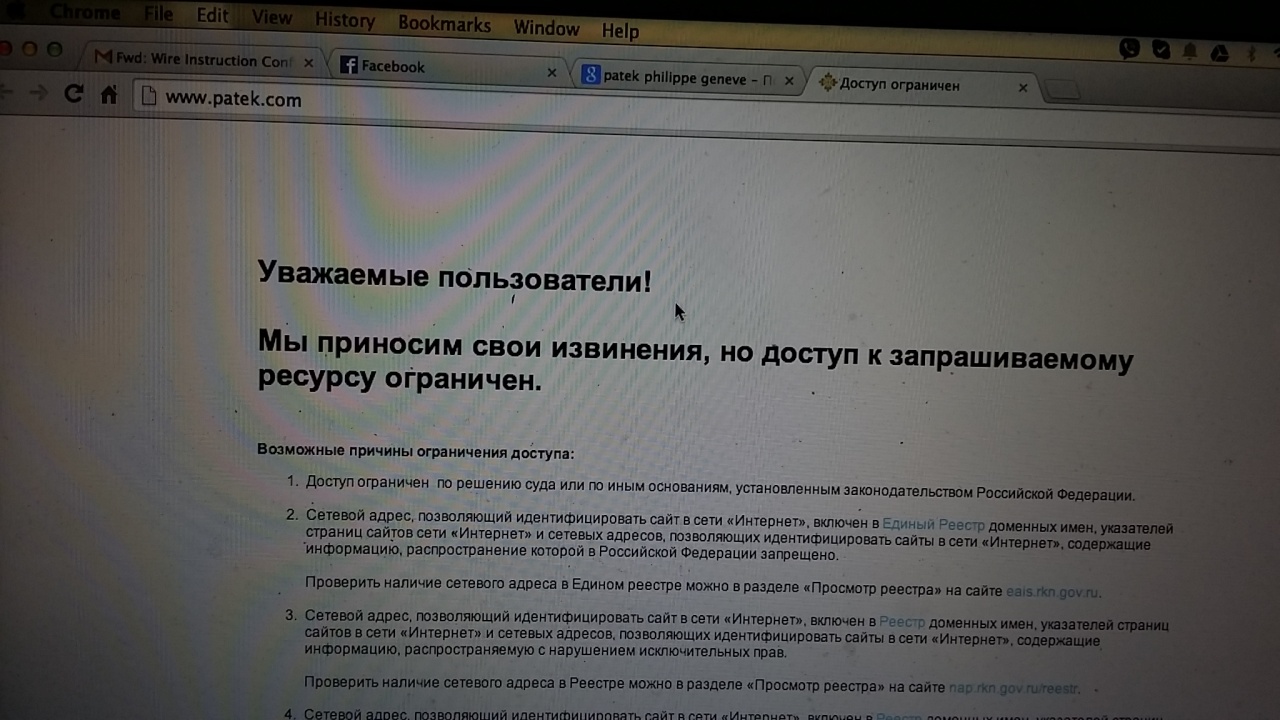Open the View menu
The image size is (1280, 720).
pos(272,18)
